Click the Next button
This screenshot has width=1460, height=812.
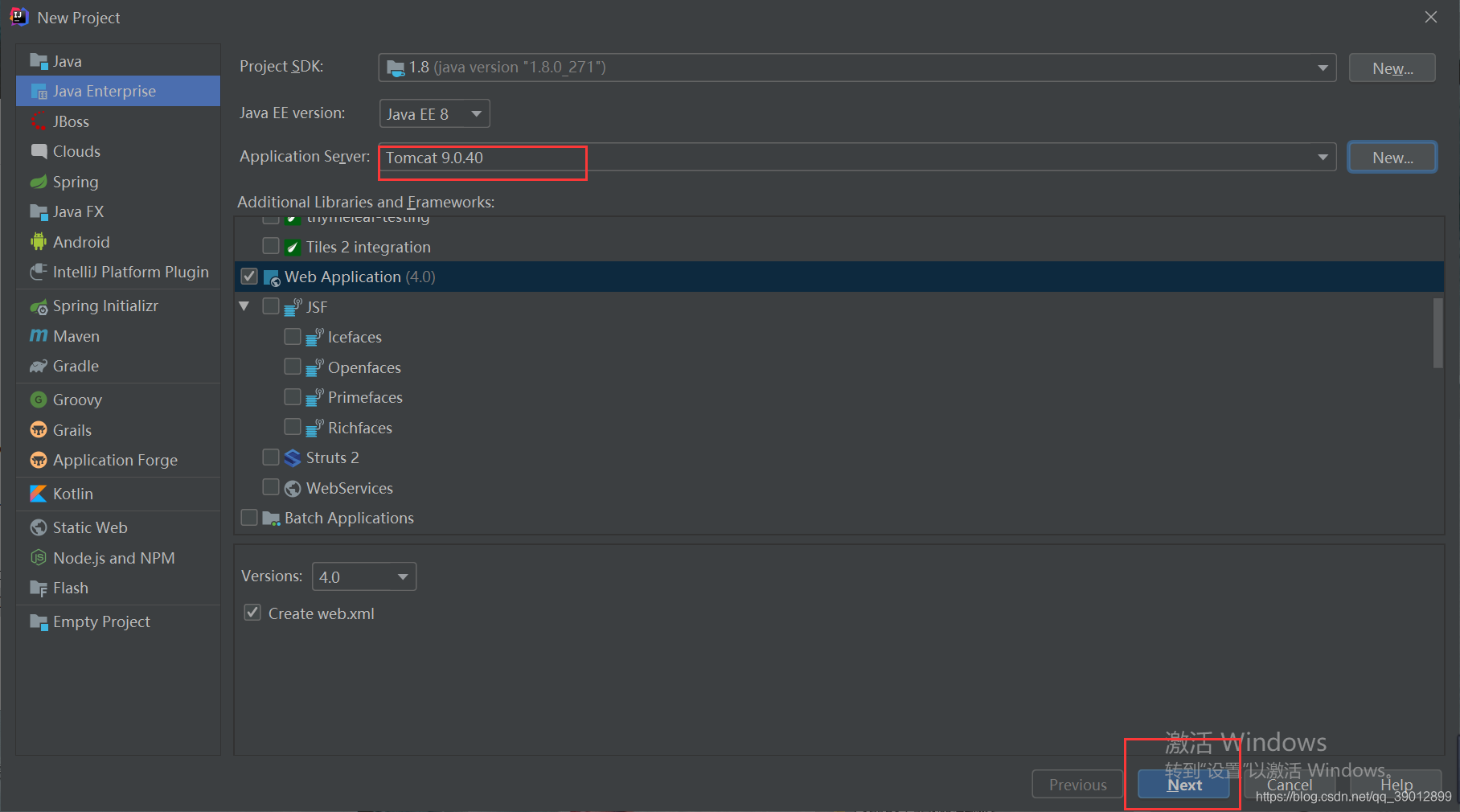[x=1184, y=785]
